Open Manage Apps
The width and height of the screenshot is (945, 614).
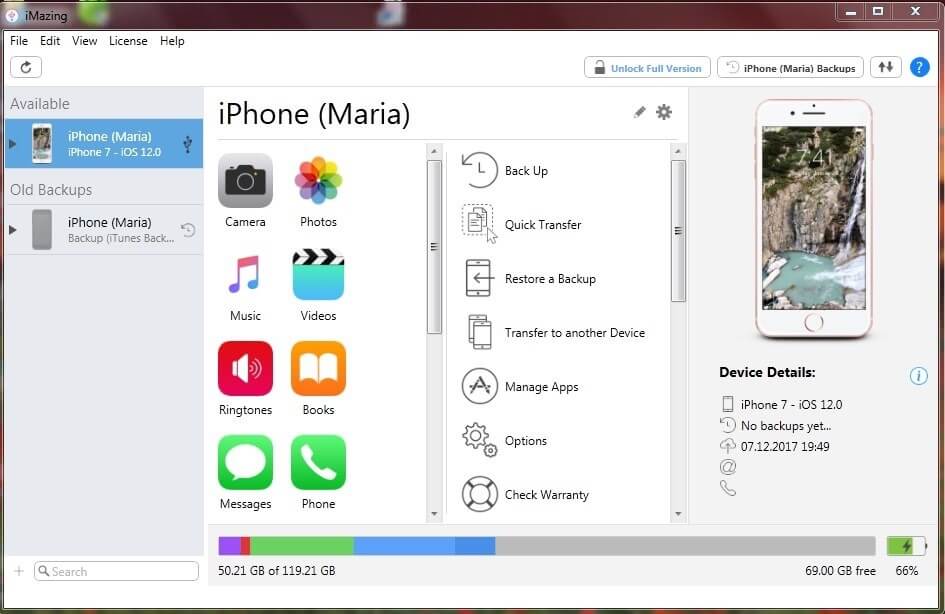520,386
